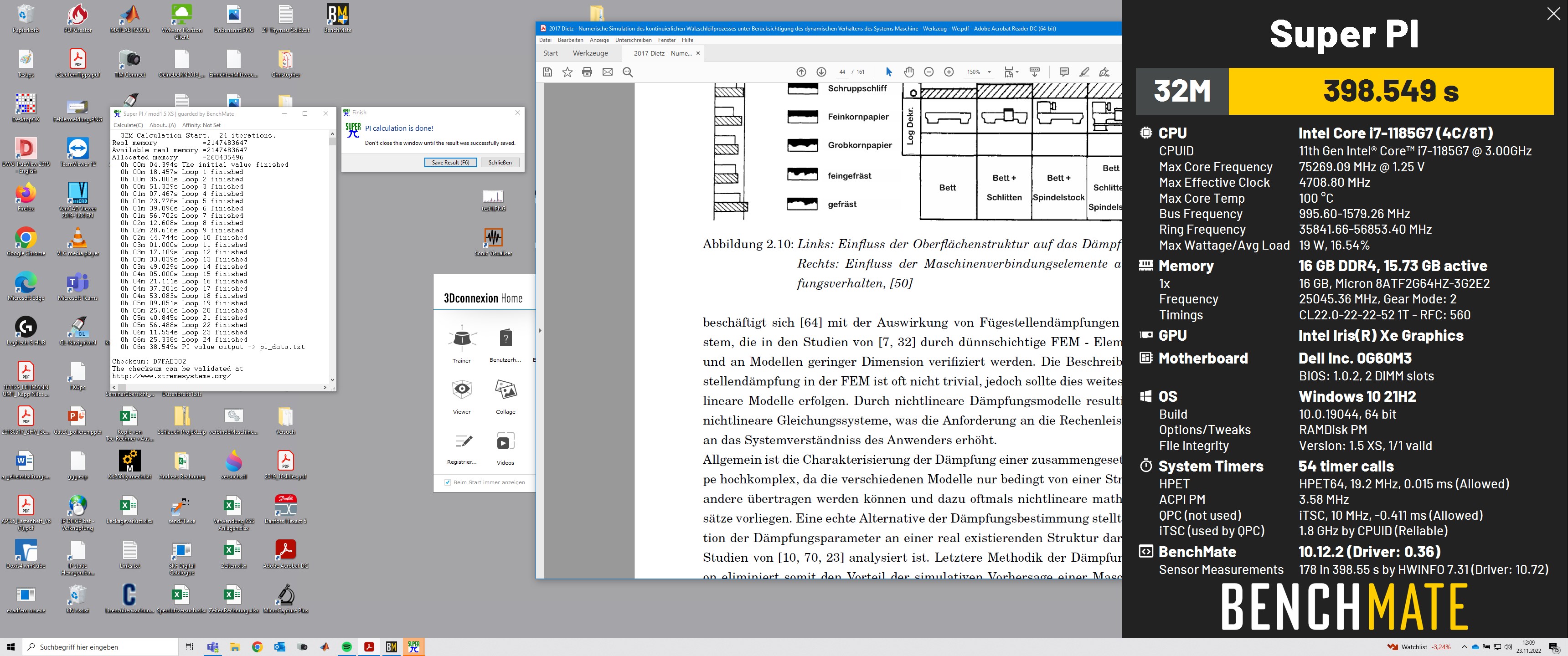This screenshot has width=1568, height=656.
Task: Click the Schließen button in Finish dialog
Action: point(500,163)
